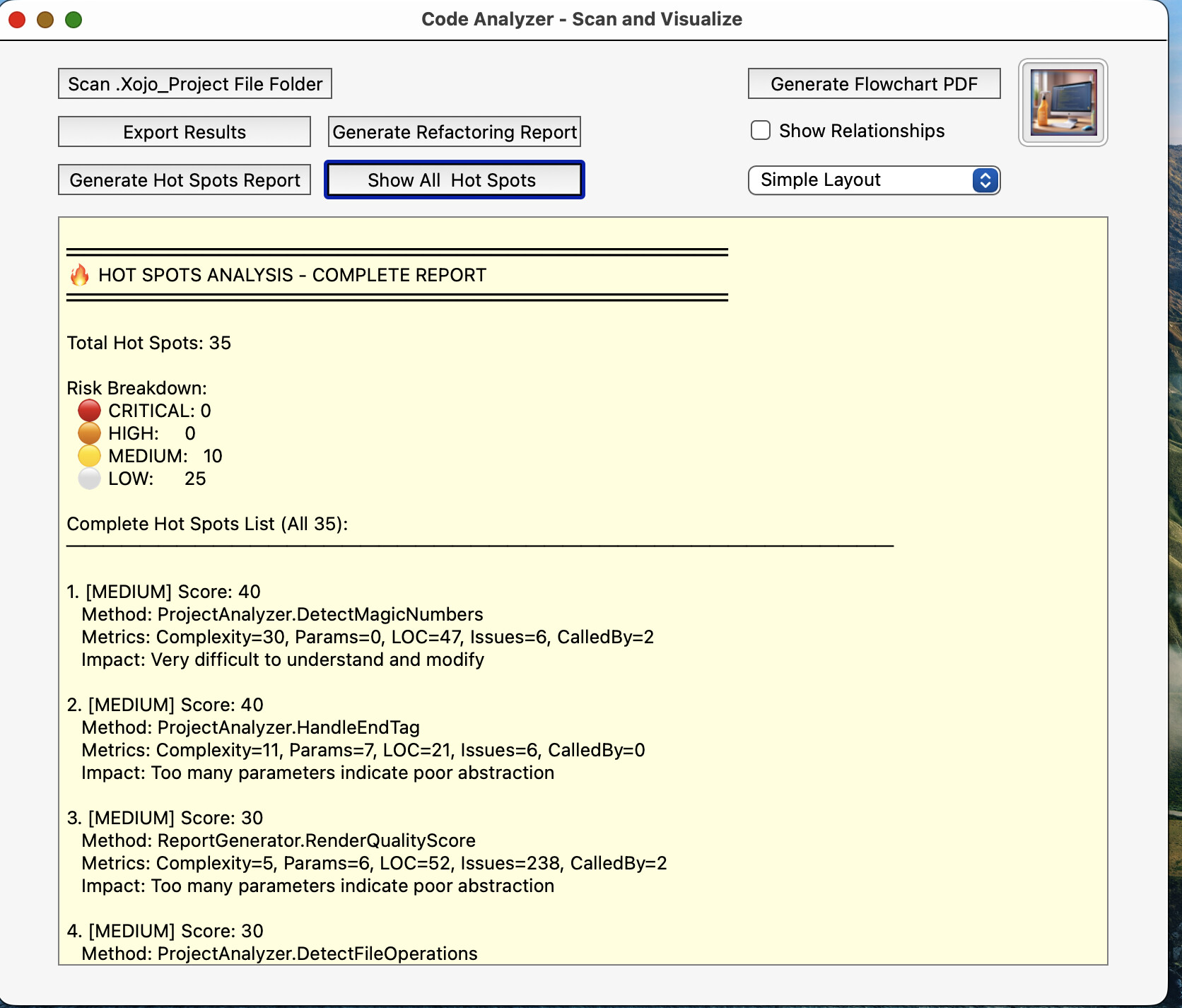Viewport: 1182px width, 1008px height.
Task: Click the white LOW risk circle icon
Action: (x=89, y=479)
